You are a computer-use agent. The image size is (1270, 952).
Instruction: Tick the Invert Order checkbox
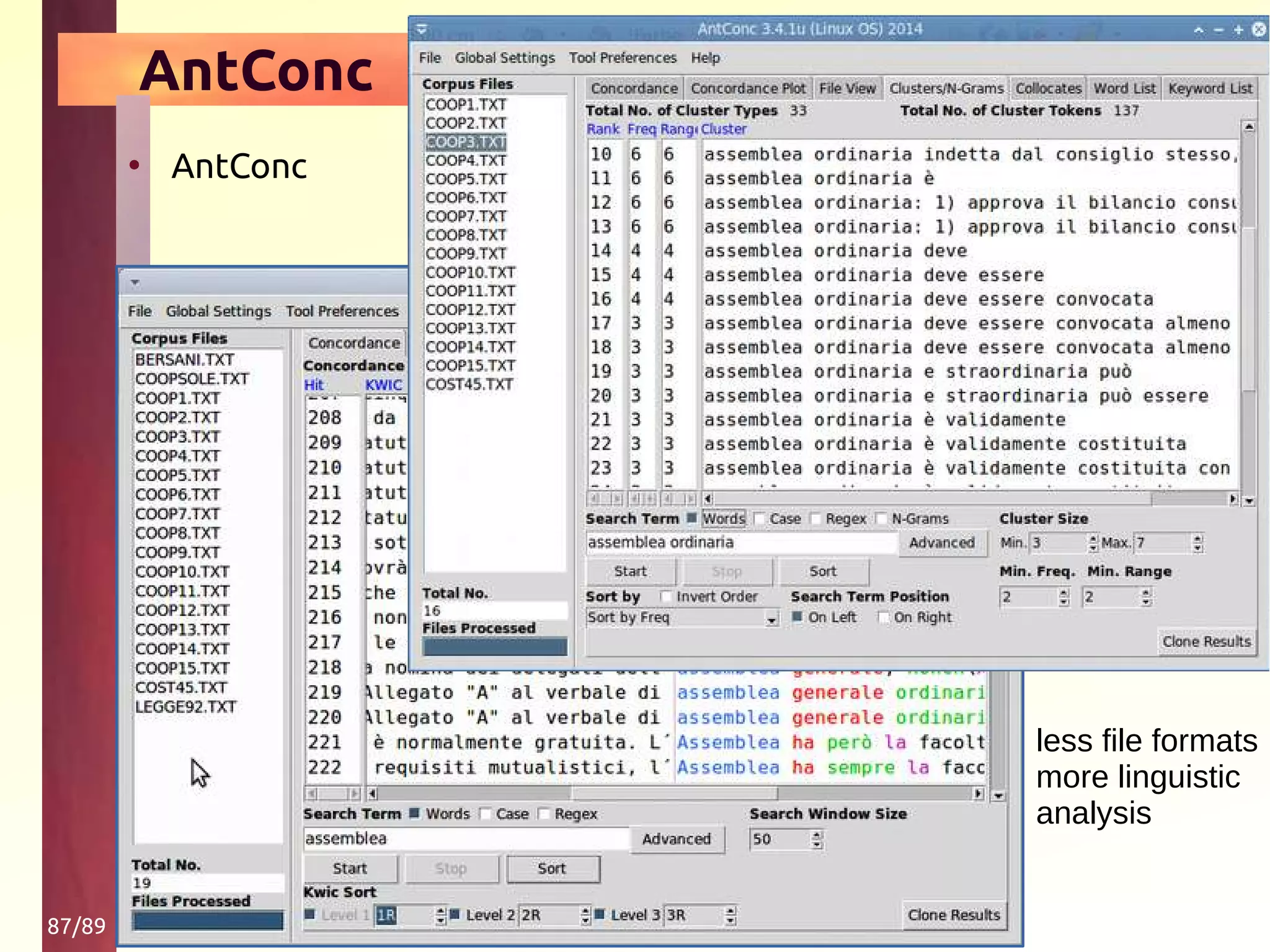666,597
